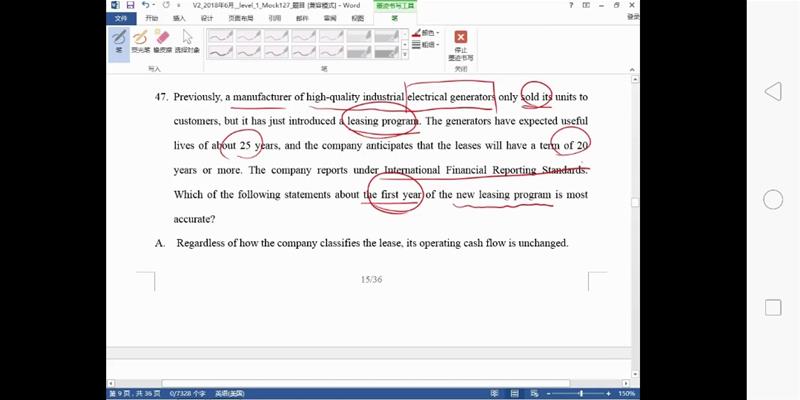Select the Highlighter tool in ribbon
The image size is (800, 400).
[x=140, y=41]
